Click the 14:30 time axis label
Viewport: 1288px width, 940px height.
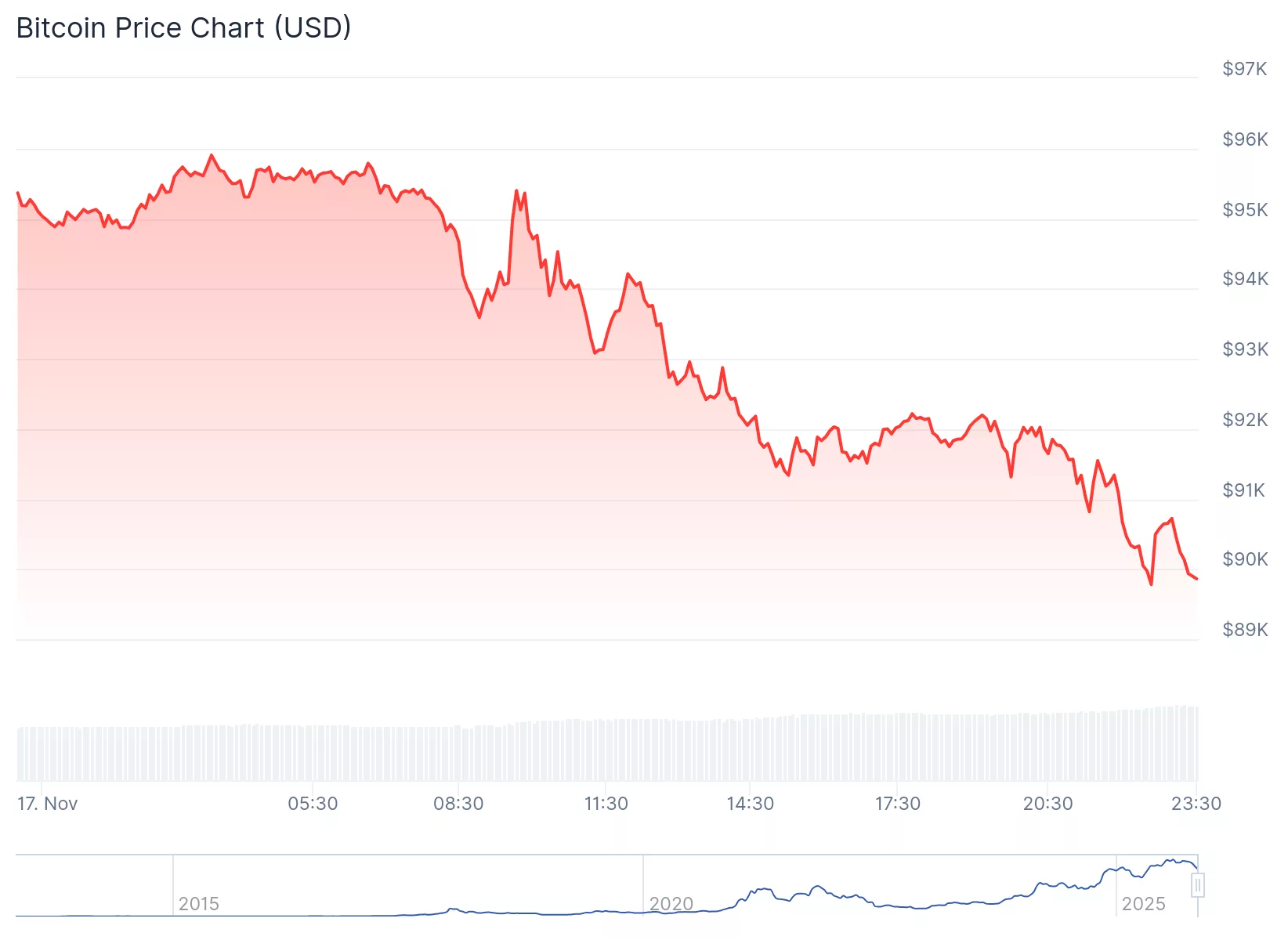tap(750, 804)
